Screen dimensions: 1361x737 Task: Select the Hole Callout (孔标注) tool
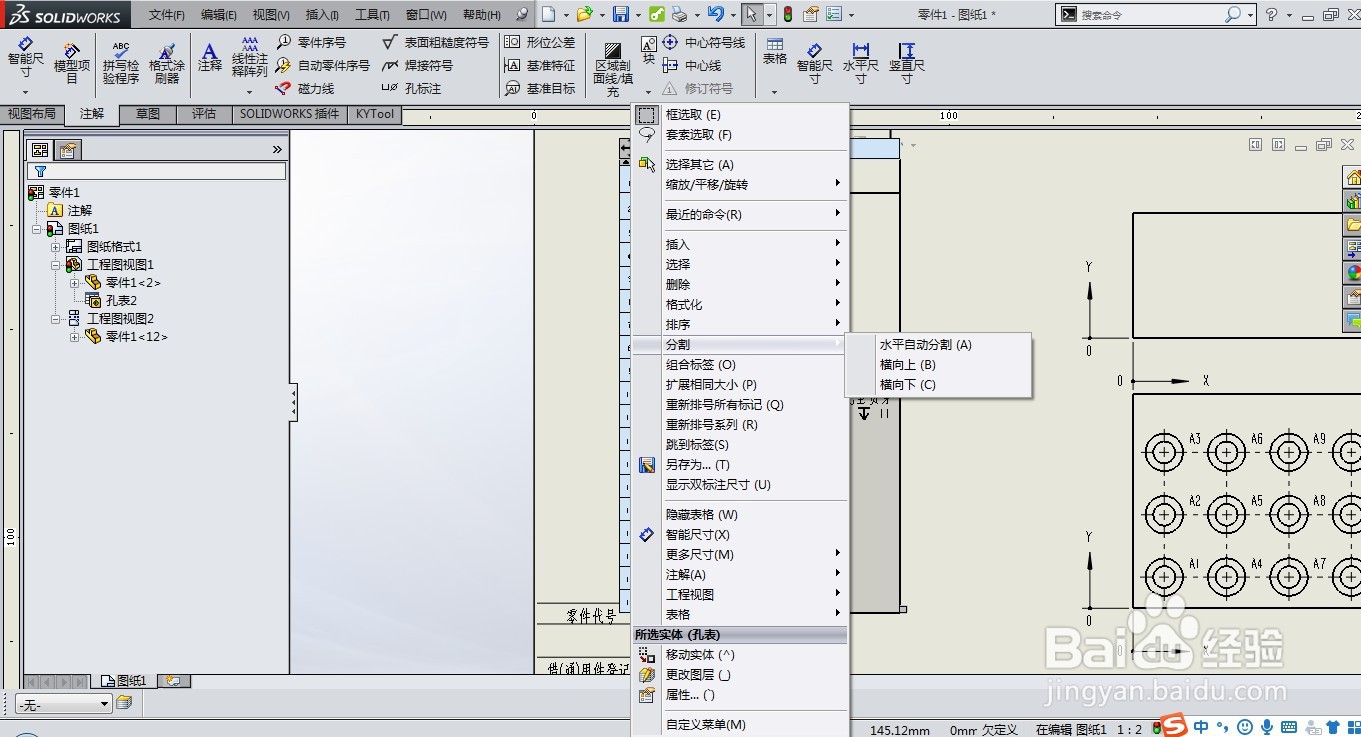click(x=411, y=88)
